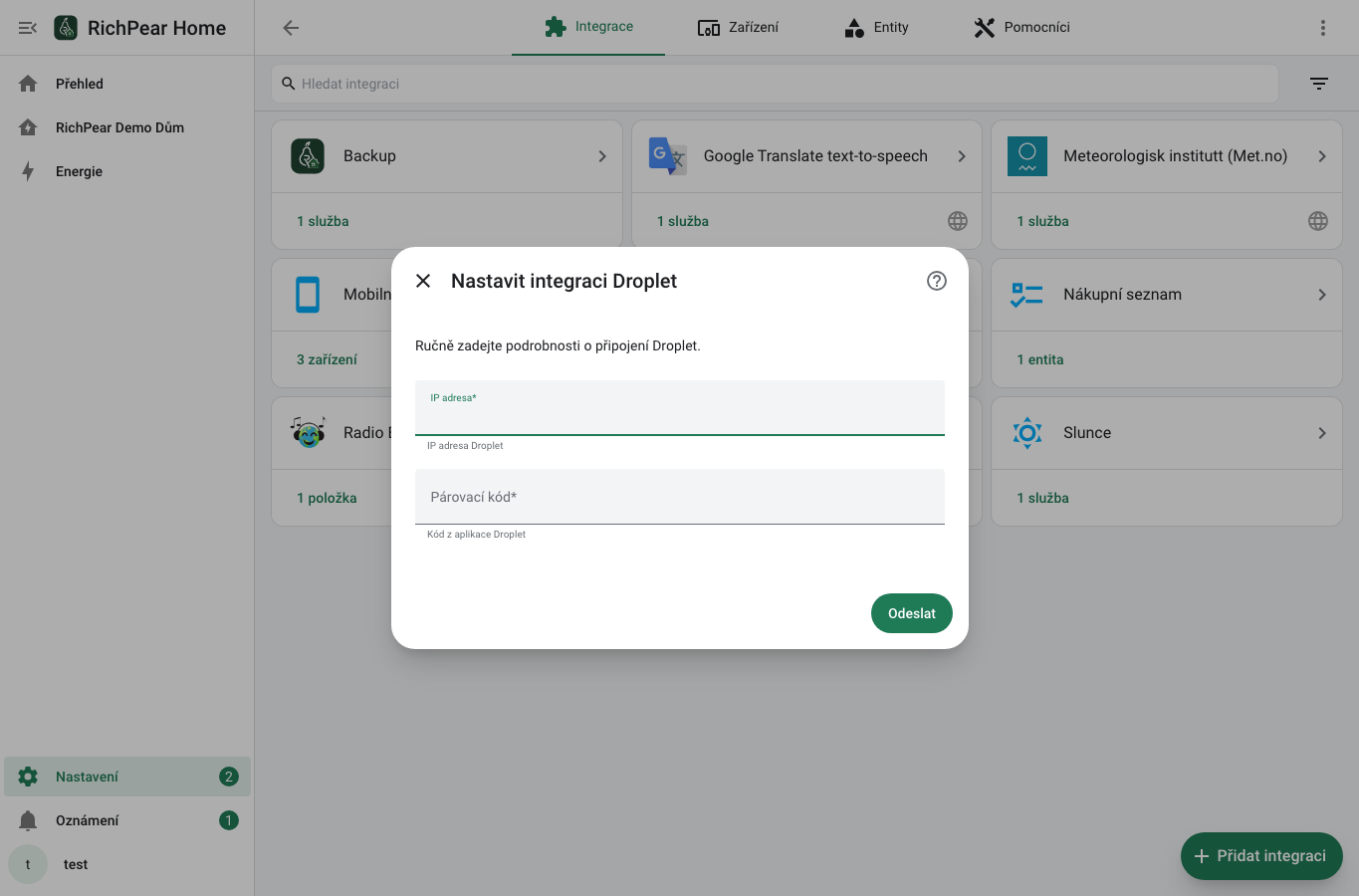1359x896 pixels.
Task: Switch to the Entity tab
Action: (876, 27)
